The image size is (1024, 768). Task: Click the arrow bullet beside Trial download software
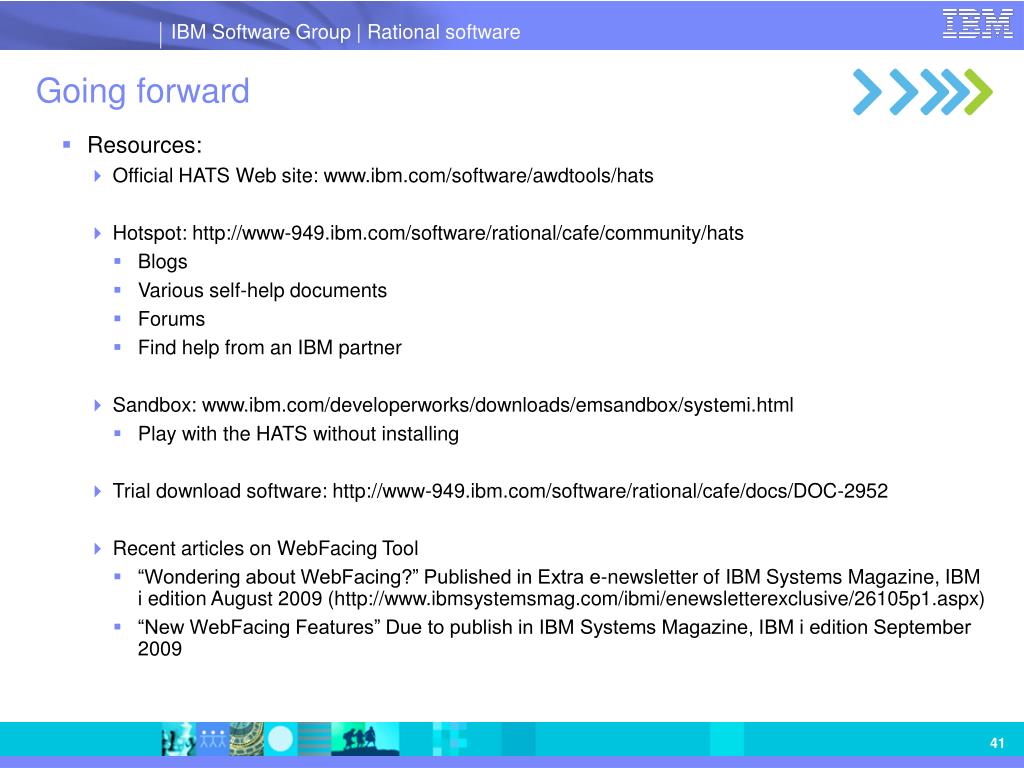point(97,491)
